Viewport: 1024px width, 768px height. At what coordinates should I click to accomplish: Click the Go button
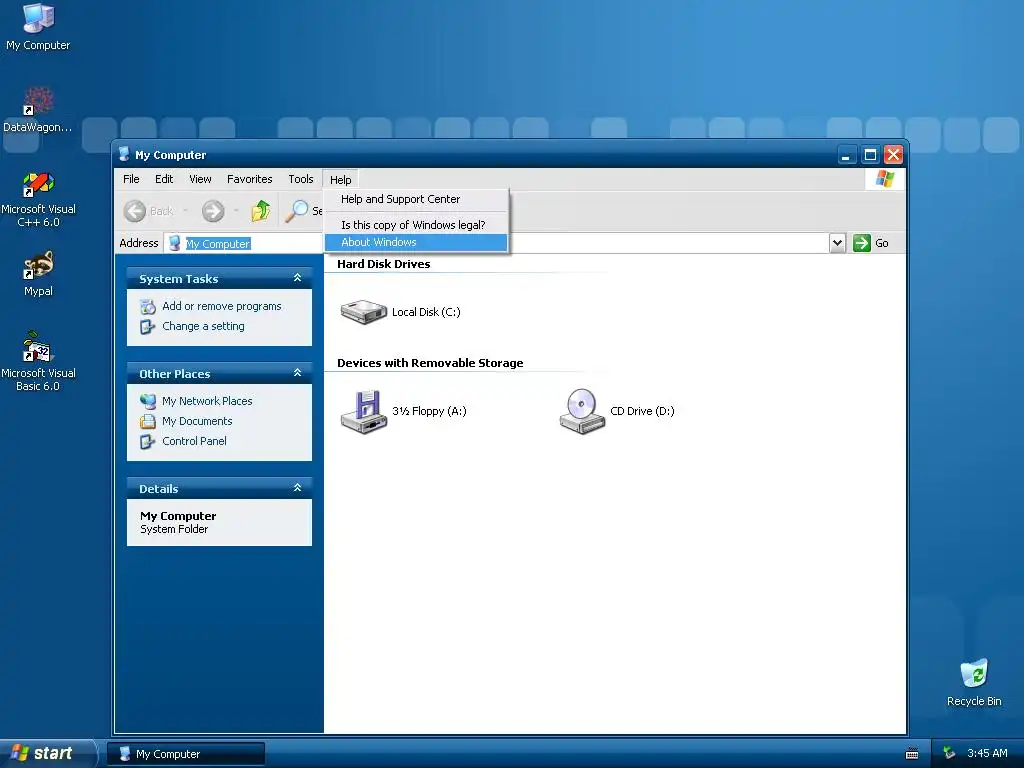[871, 243]
